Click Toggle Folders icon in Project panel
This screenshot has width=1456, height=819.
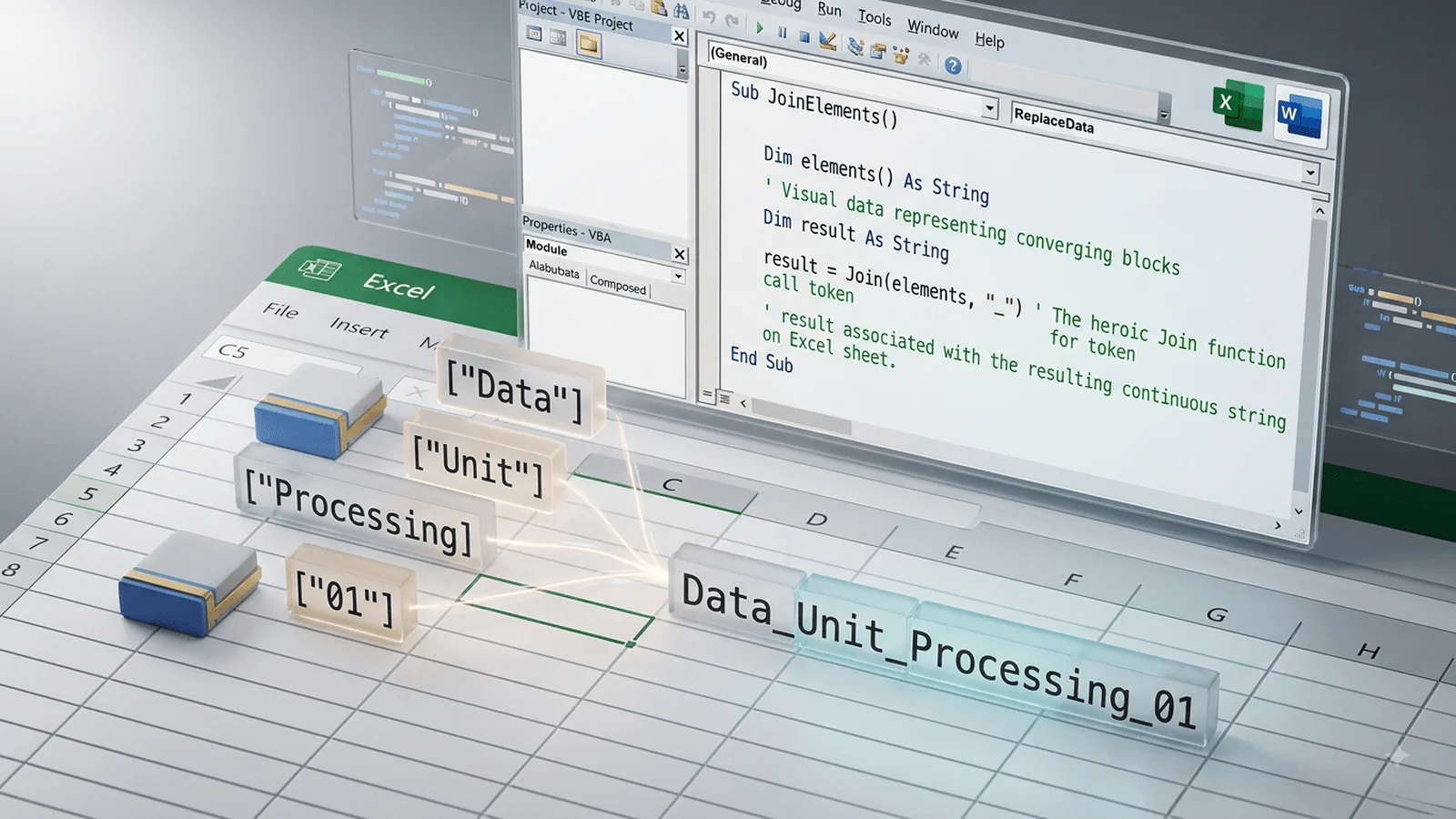point(589,44)
